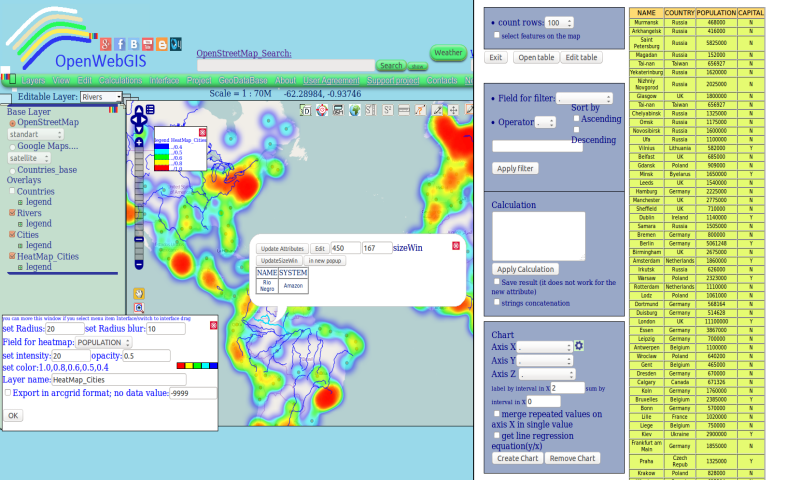Pan the map up with arrow
This screenshot has width=800, height=480.
tap(139, 111)
